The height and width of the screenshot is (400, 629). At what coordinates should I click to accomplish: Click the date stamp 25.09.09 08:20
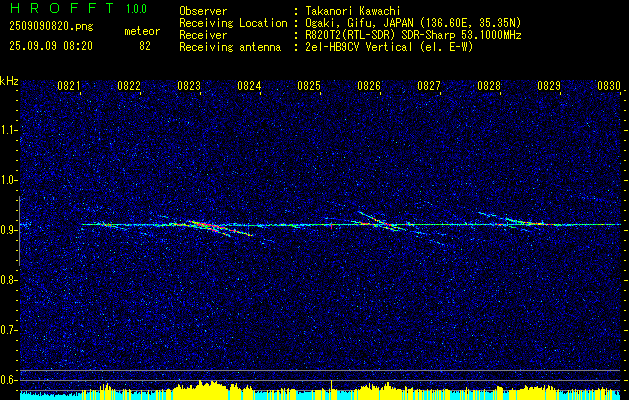coord(51,46)
